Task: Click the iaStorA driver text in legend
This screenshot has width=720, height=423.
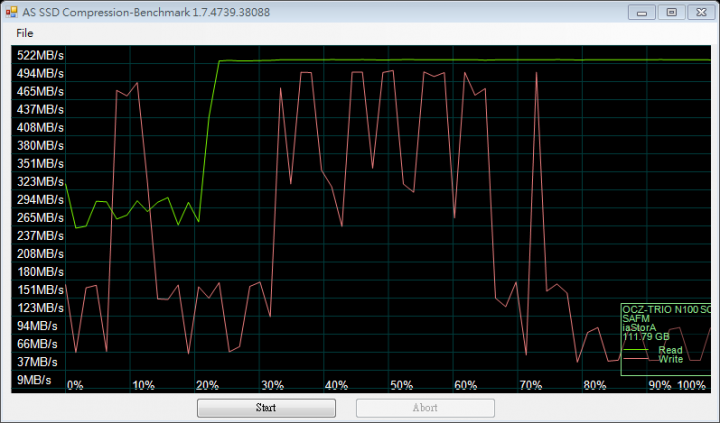Action: (x=639, y=328)
